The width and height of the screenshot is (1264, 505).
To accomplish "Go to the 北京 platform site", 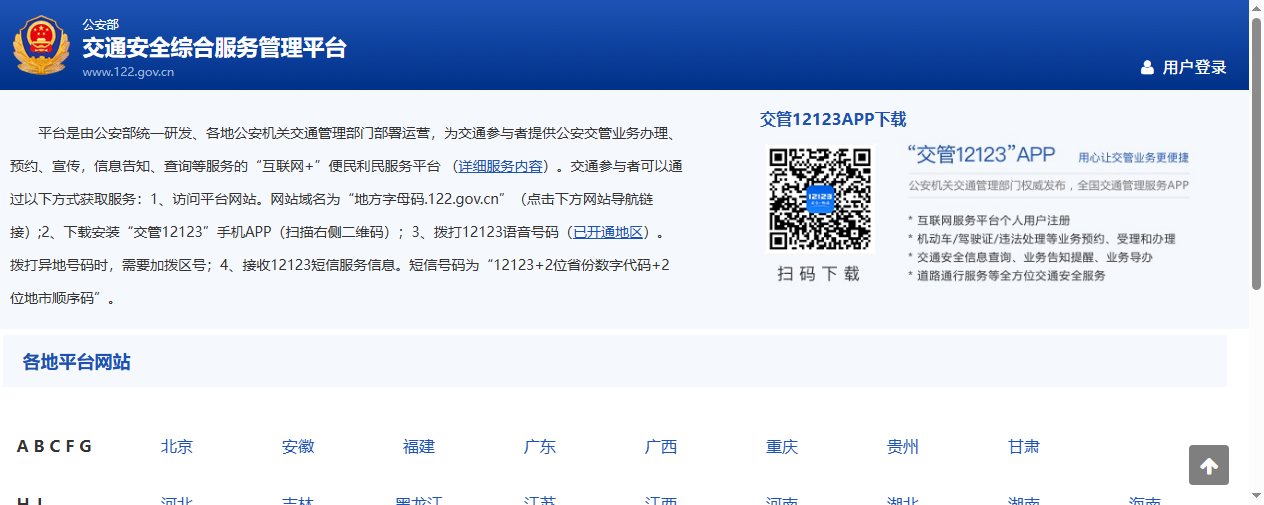I will pos(177,447).
